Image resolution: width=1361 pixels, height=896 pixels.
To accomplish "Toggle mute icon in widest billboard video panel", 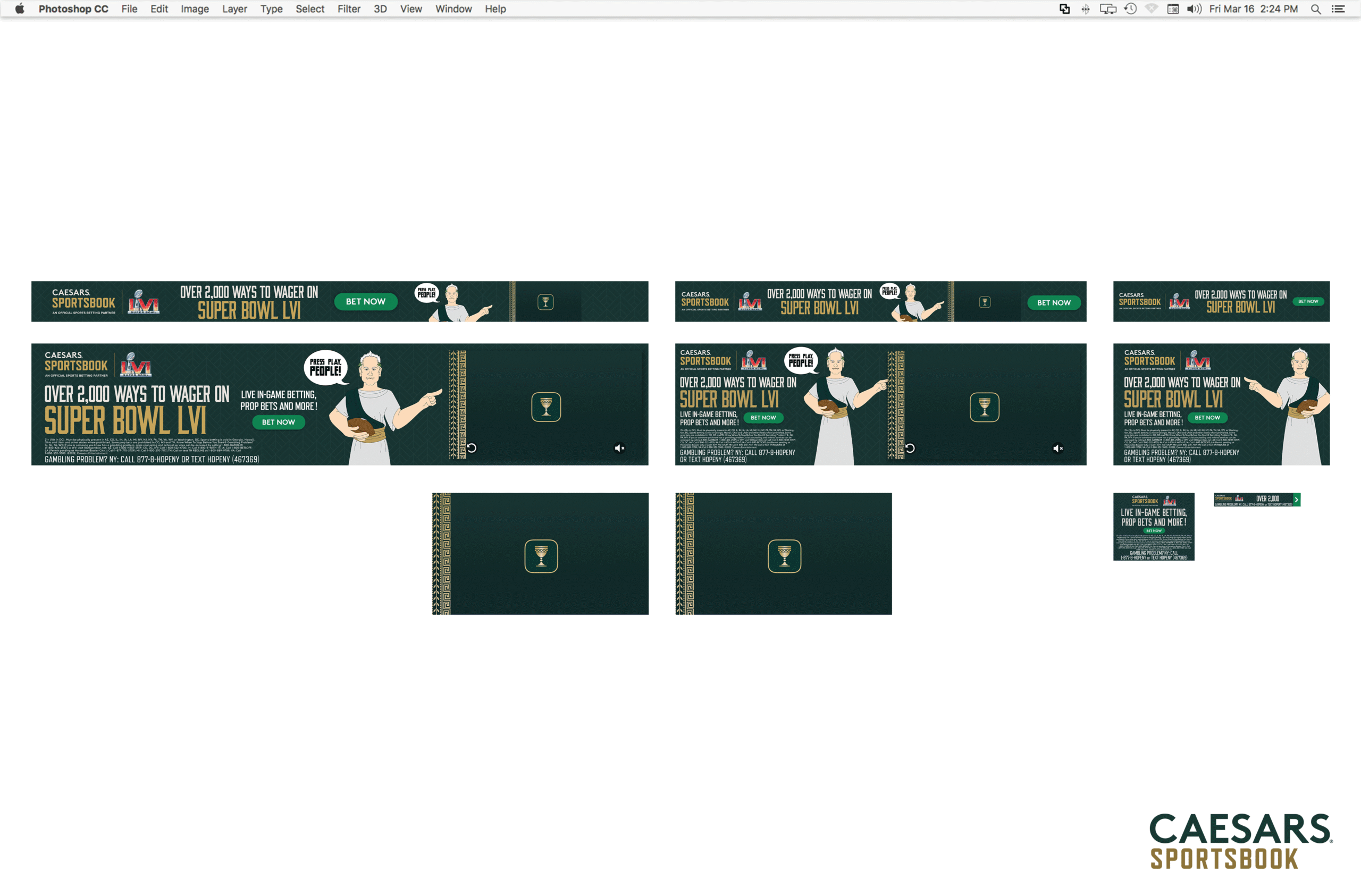I will [619, 449].
